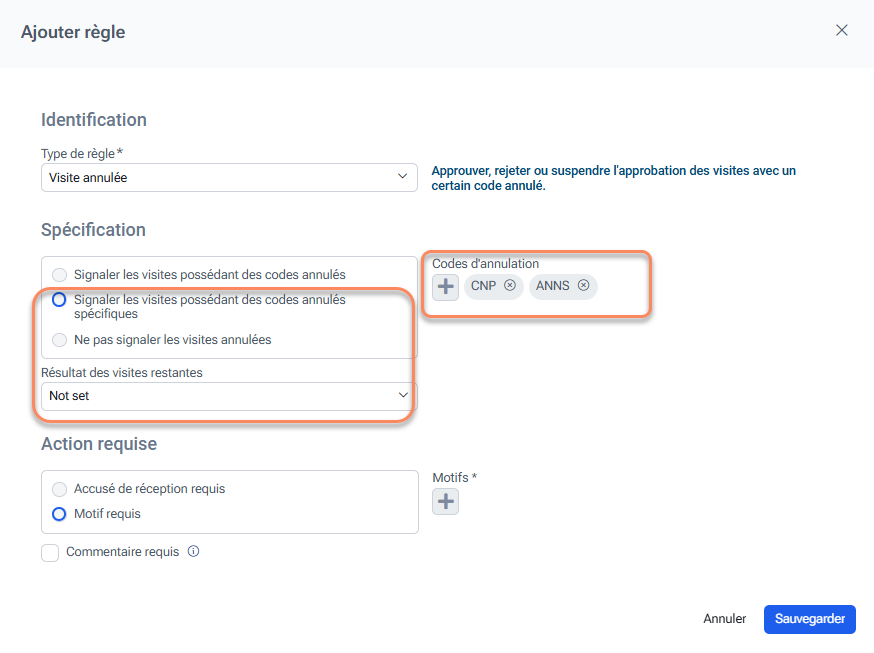This screenshot has height=653, width=874.
Task: Click the 'Ajouter règle' dialog title
Action: (73, 32)
